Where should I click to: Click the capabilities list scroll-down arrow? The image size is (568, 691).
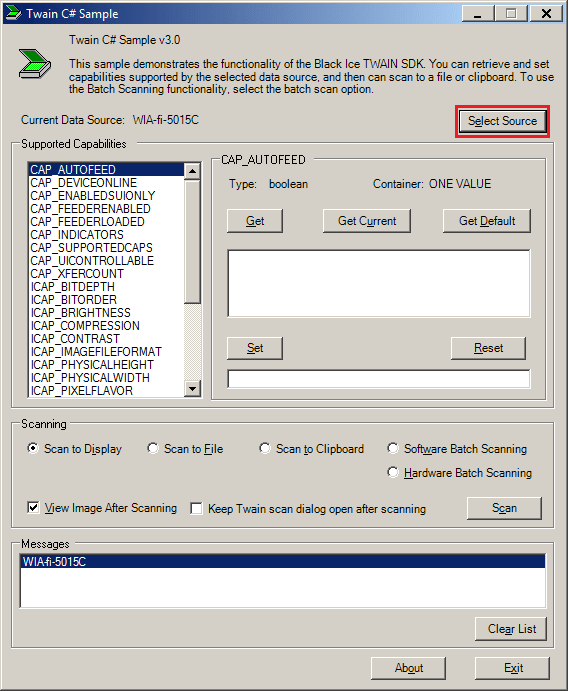(192, 389)
